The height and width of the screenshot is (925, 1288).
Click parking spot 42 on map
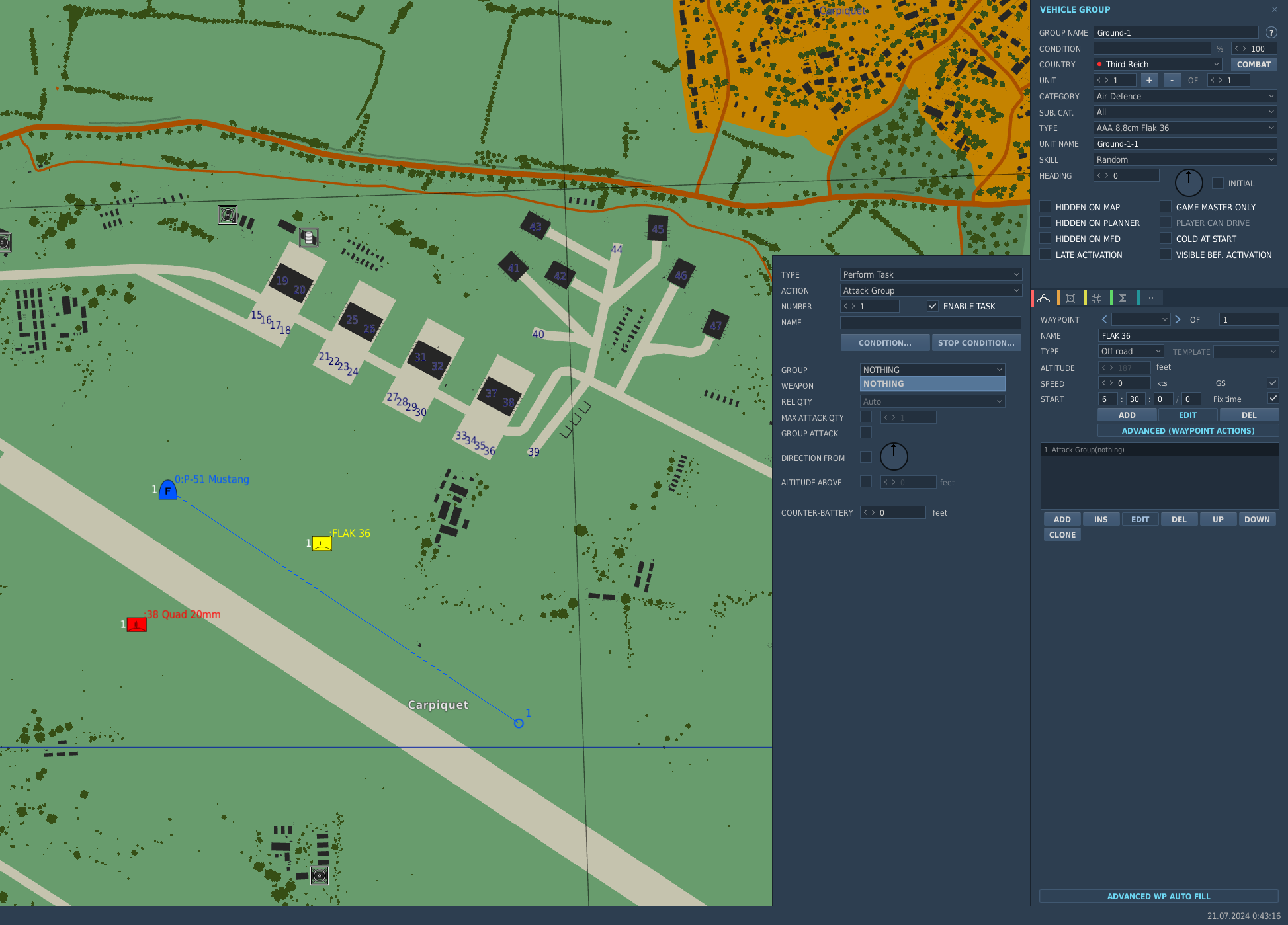click(560, 276)
